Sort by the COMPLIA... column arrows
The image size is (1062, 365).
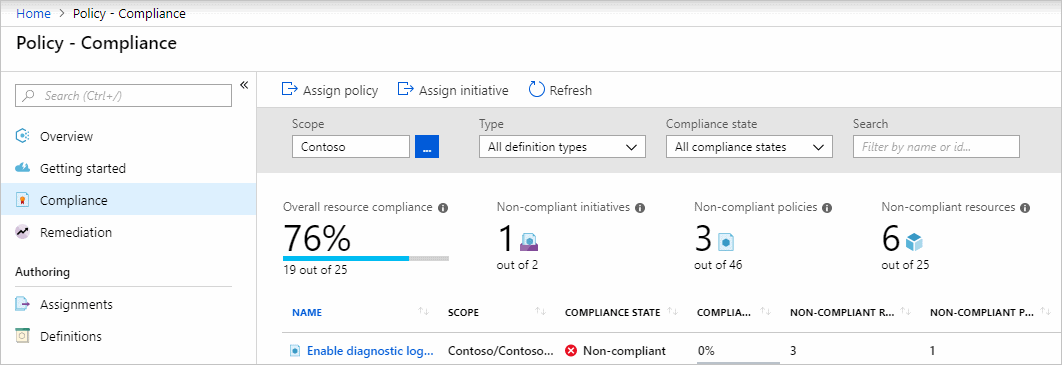point(765,312)
